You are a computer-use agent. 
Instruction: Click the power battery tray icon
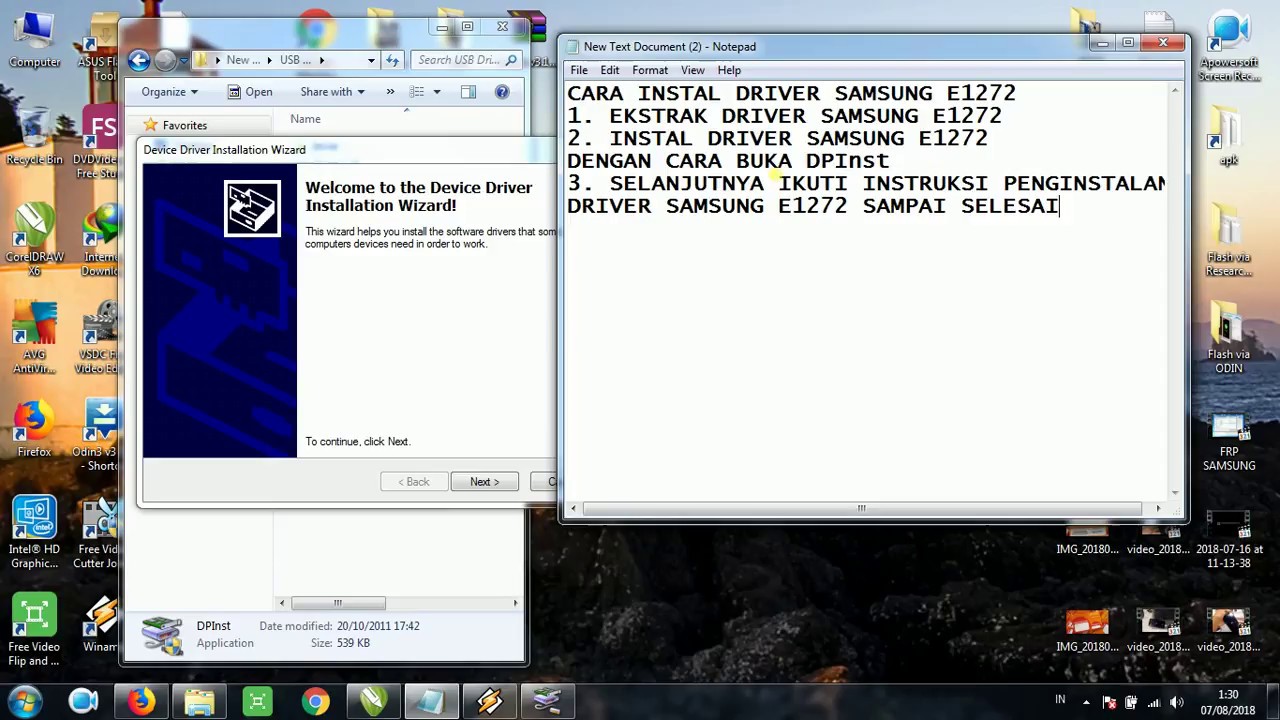tap(1131, 703)
